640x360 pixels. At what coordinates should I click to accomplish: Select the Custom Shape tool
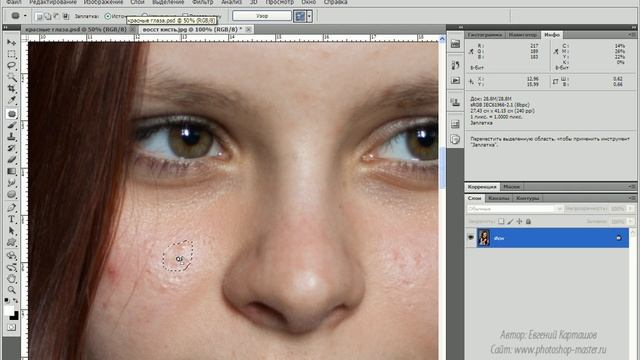11,243
